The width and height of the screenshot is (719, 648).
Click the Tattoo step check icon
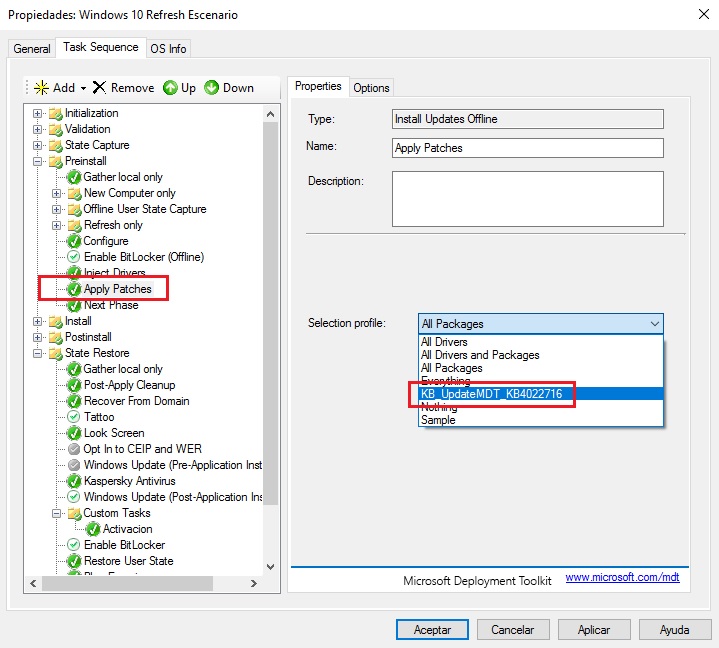[x=74, y=417]
